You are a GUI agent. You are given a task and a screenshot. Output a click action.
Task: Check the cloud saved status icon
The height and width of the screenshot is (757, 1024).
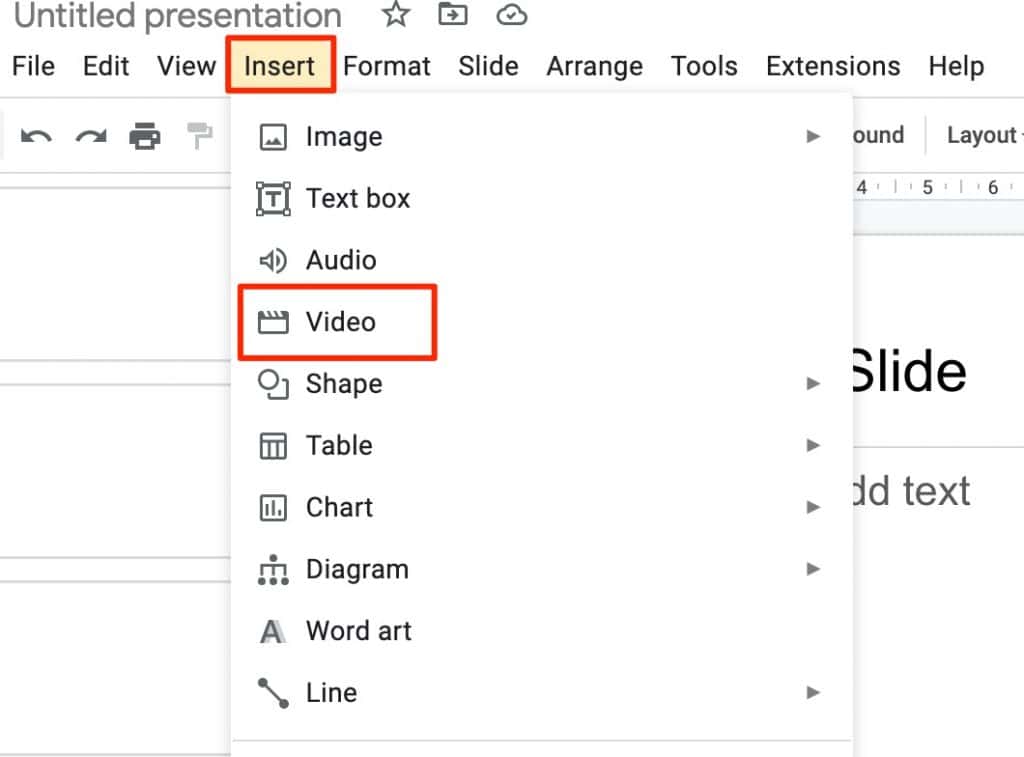click(511, 14)
